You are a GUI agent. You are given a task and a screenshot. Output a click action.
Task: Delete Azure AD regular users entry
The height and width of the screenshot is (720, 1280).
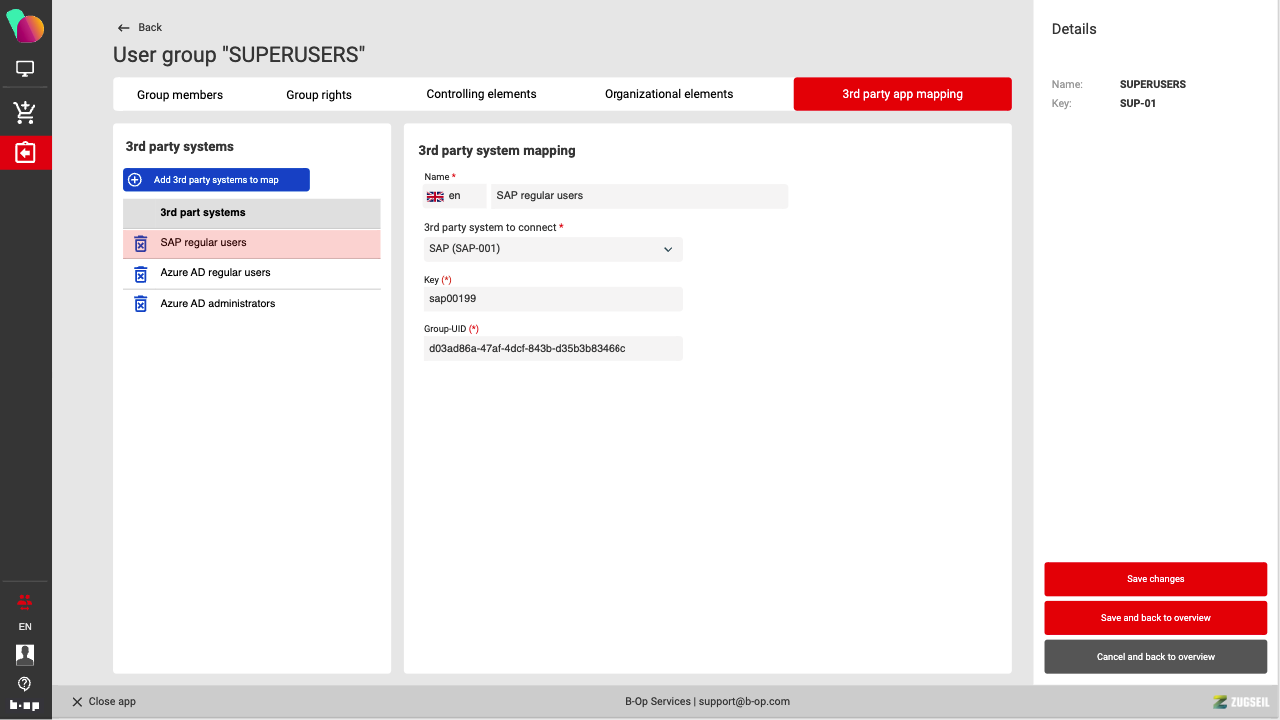pyautogui.click(x=141, y=274)
